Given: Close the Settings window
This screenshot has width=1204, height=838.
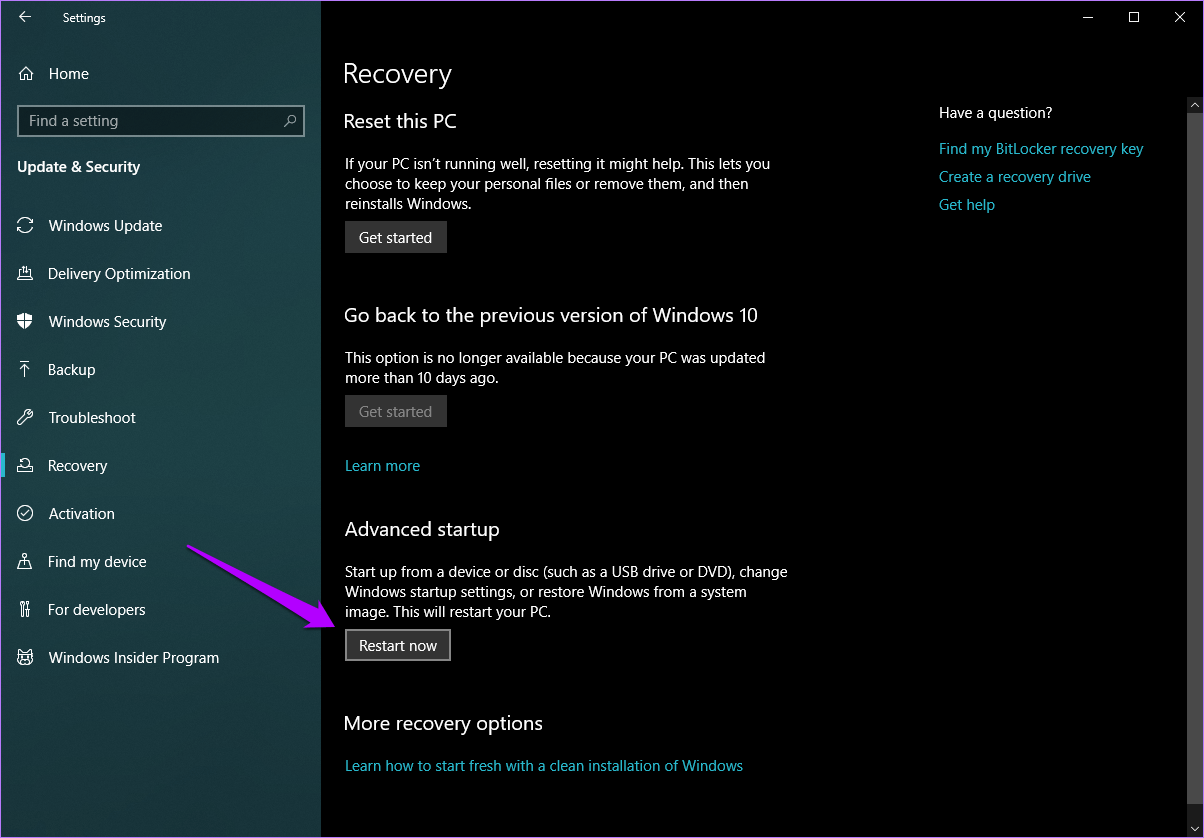Looking at the screenshot, I should [1180, 17].
